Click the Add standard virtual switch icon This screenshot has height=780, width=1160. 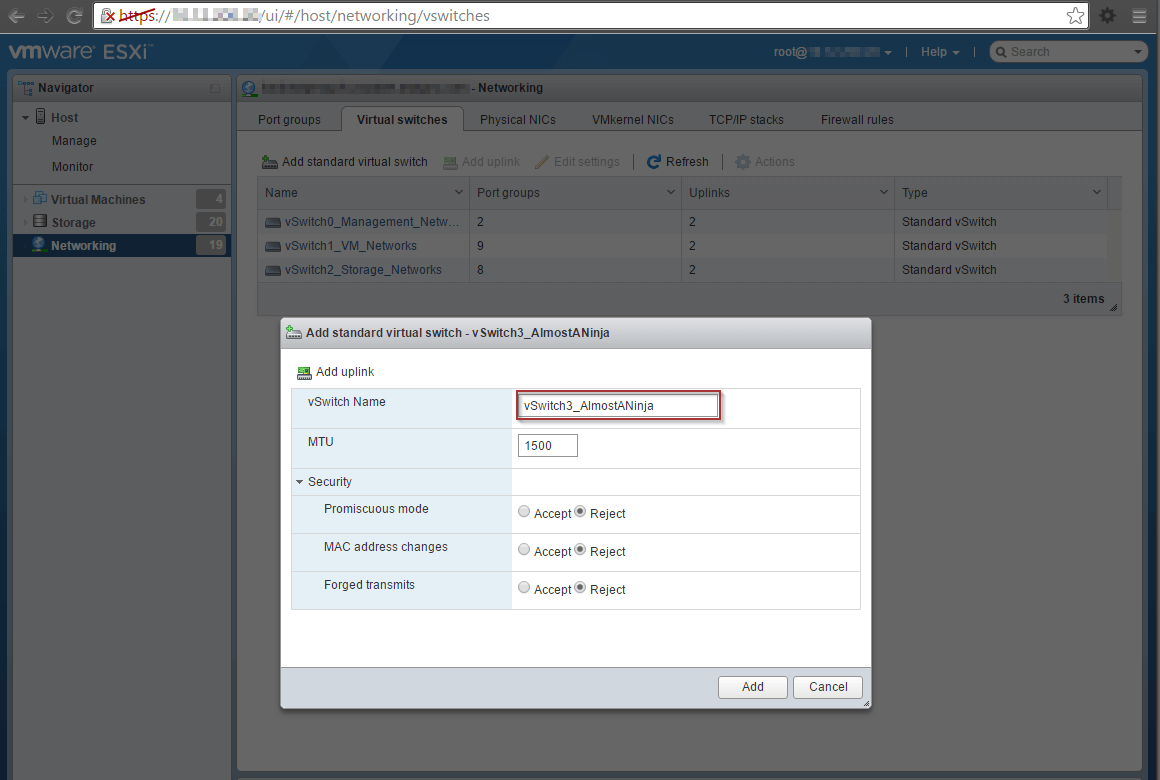coord(268,161)
